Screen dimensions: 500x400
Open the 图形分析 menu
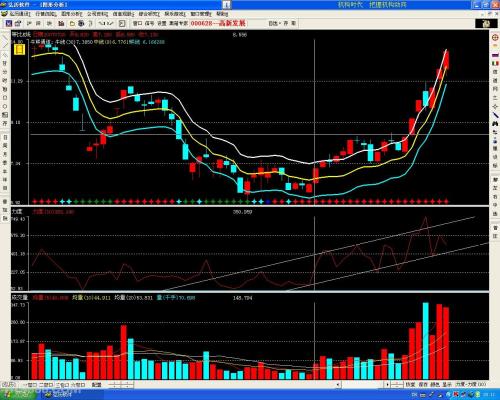[x=71, y=14]
